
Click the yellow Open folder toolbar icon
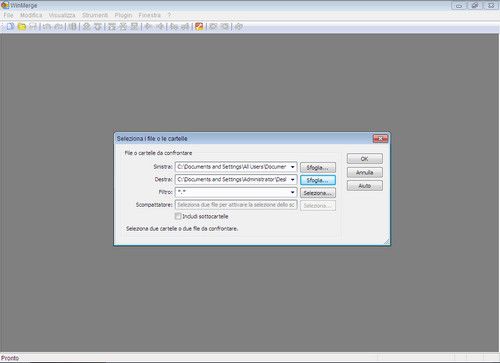22,26
